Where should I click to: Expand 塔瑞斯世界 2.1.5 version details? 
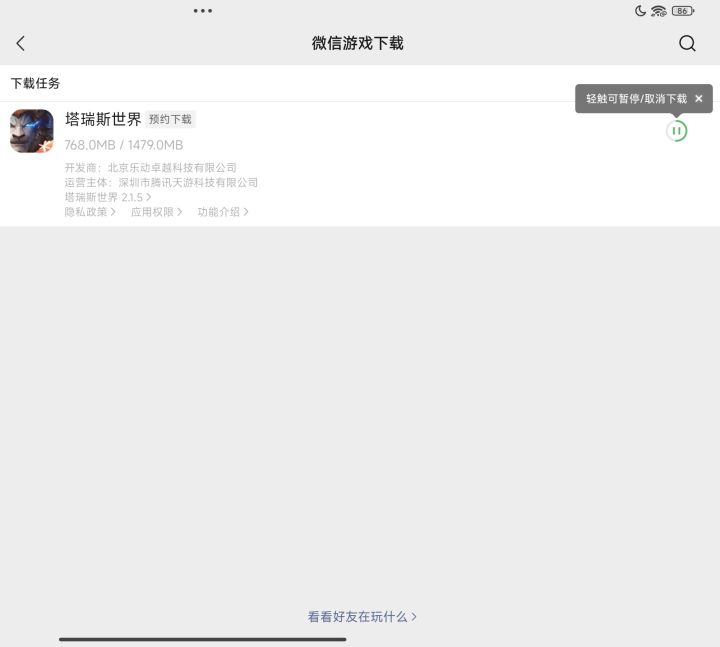tap(108, 197)
